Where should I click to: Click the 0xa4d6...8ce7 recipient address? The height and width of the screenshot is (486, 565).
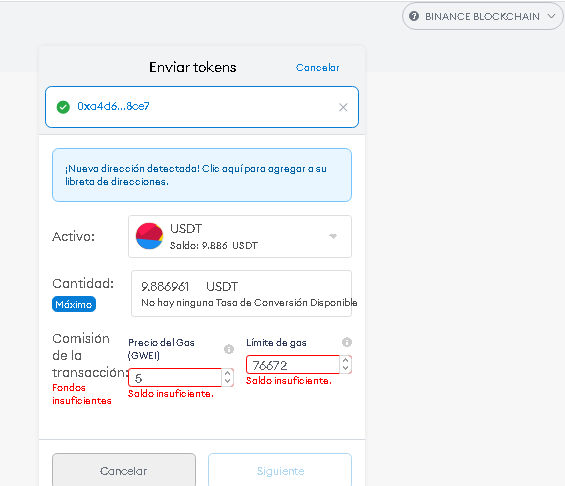pyautogui.click(x=113, y=106)
